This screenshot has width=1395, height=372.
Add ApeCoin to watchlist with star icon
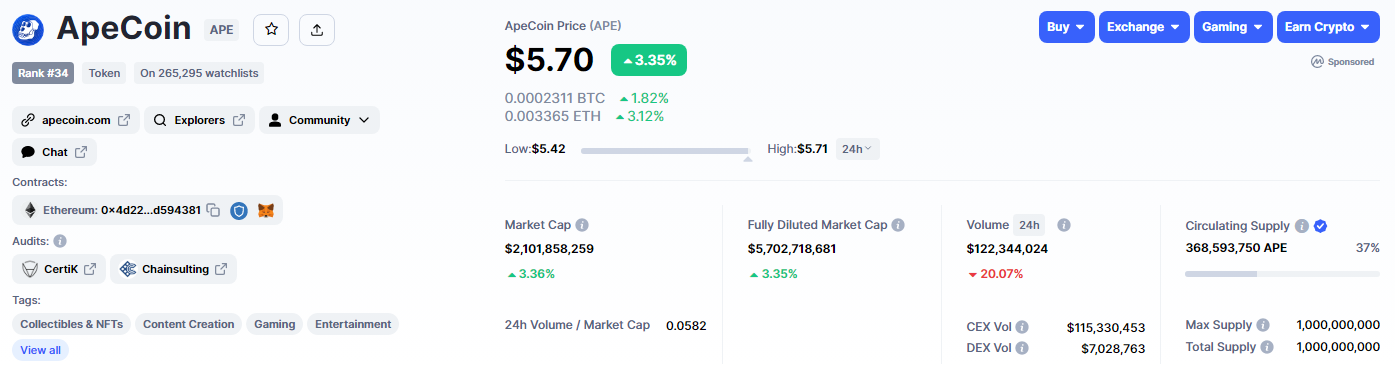pyautogui.click(x=271, y=30)
